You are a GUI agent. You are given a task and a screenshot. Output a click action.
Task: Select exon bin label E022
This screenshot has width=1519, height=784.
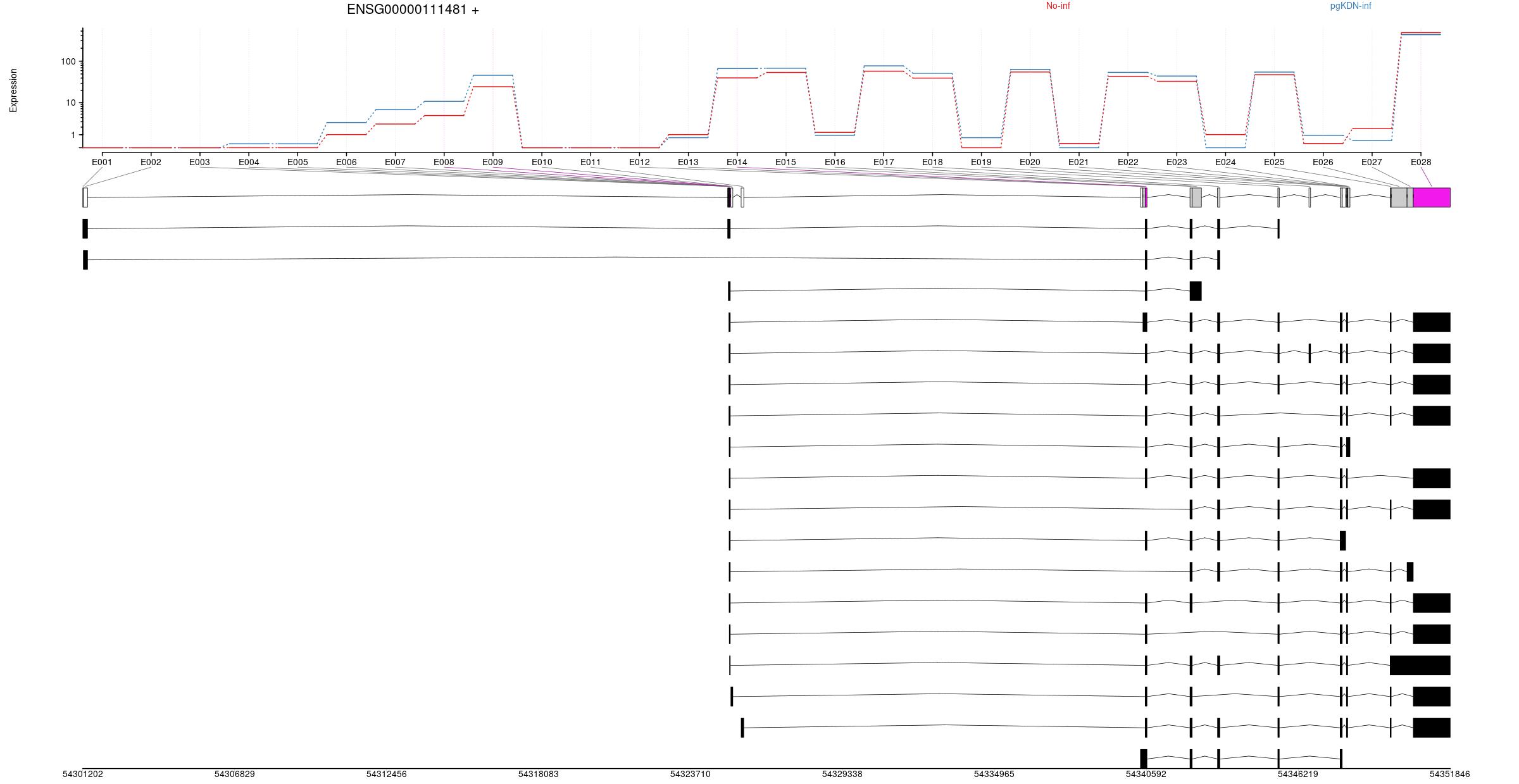click(1128, 162)
